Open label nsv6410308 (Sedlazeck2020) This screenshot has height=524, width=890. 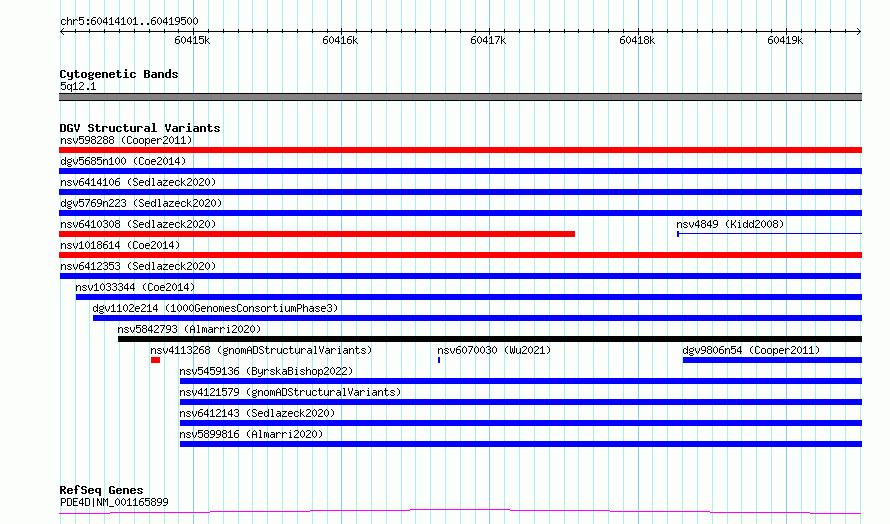138,224
